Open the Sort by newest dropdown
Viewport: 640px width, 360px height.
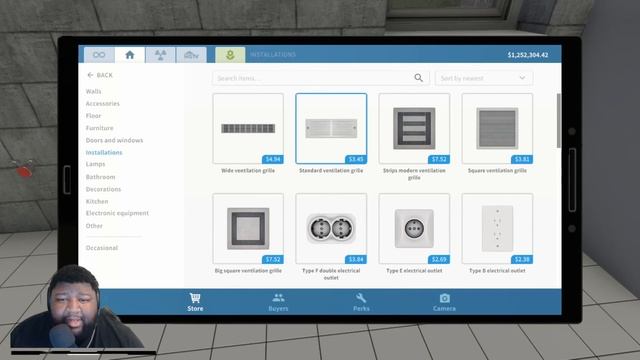pos(484,78)
